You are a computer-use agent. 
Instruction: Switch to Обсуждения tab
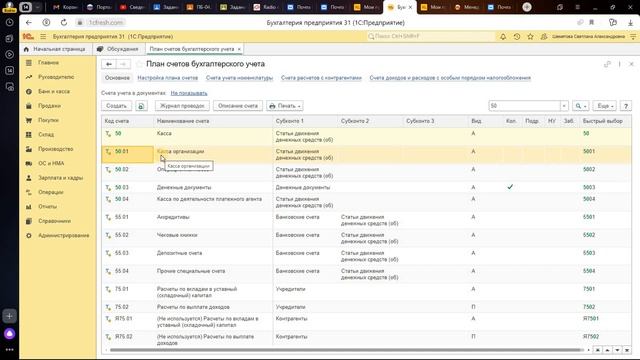pos(118,49)
